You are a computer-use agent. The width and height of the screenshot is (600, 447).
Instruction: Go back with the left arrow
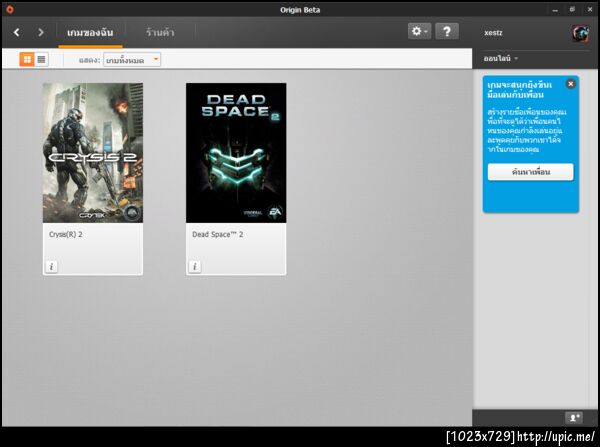point(16,32)
